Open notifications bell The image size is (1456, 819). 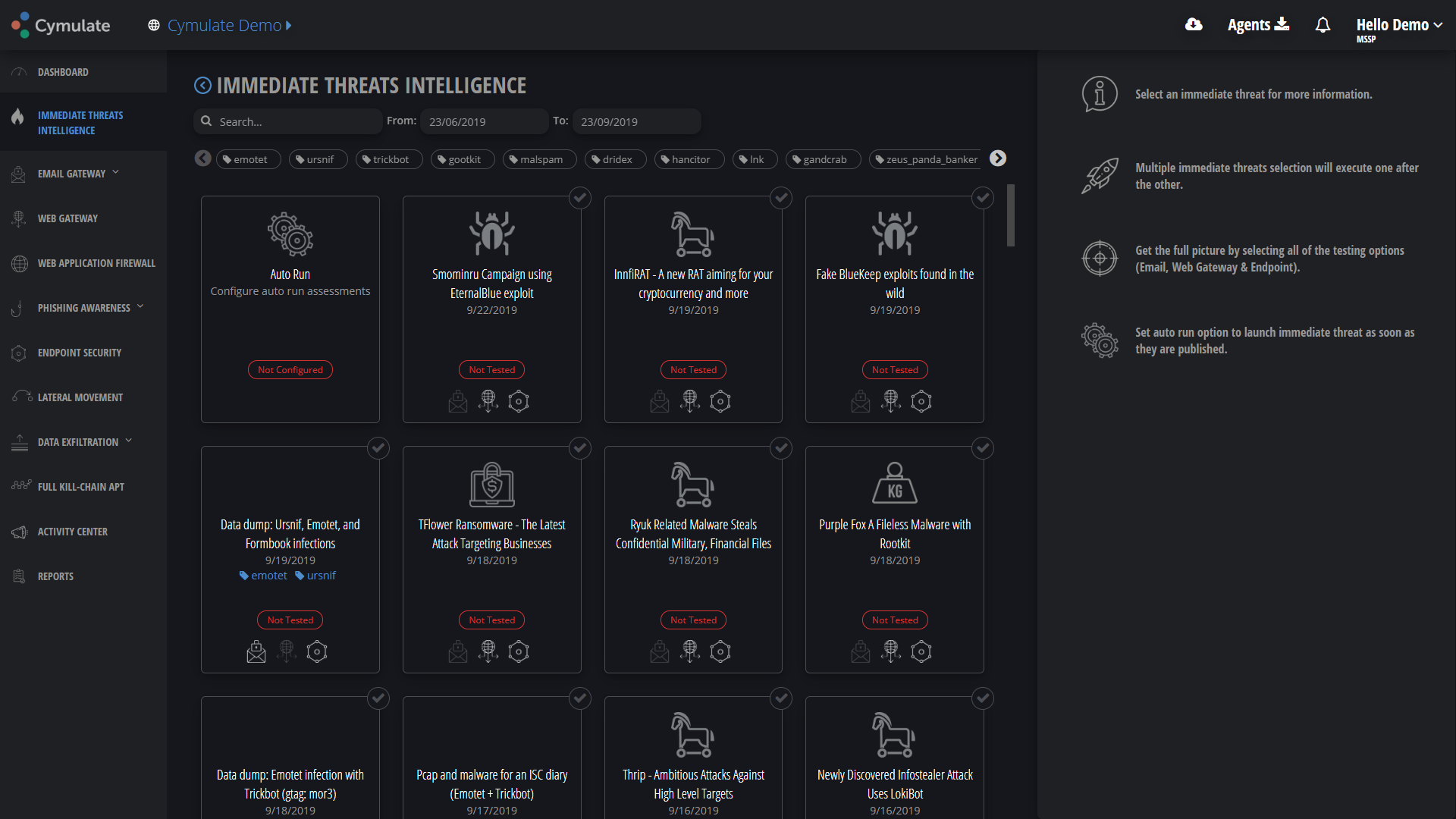coord(1323,25)
